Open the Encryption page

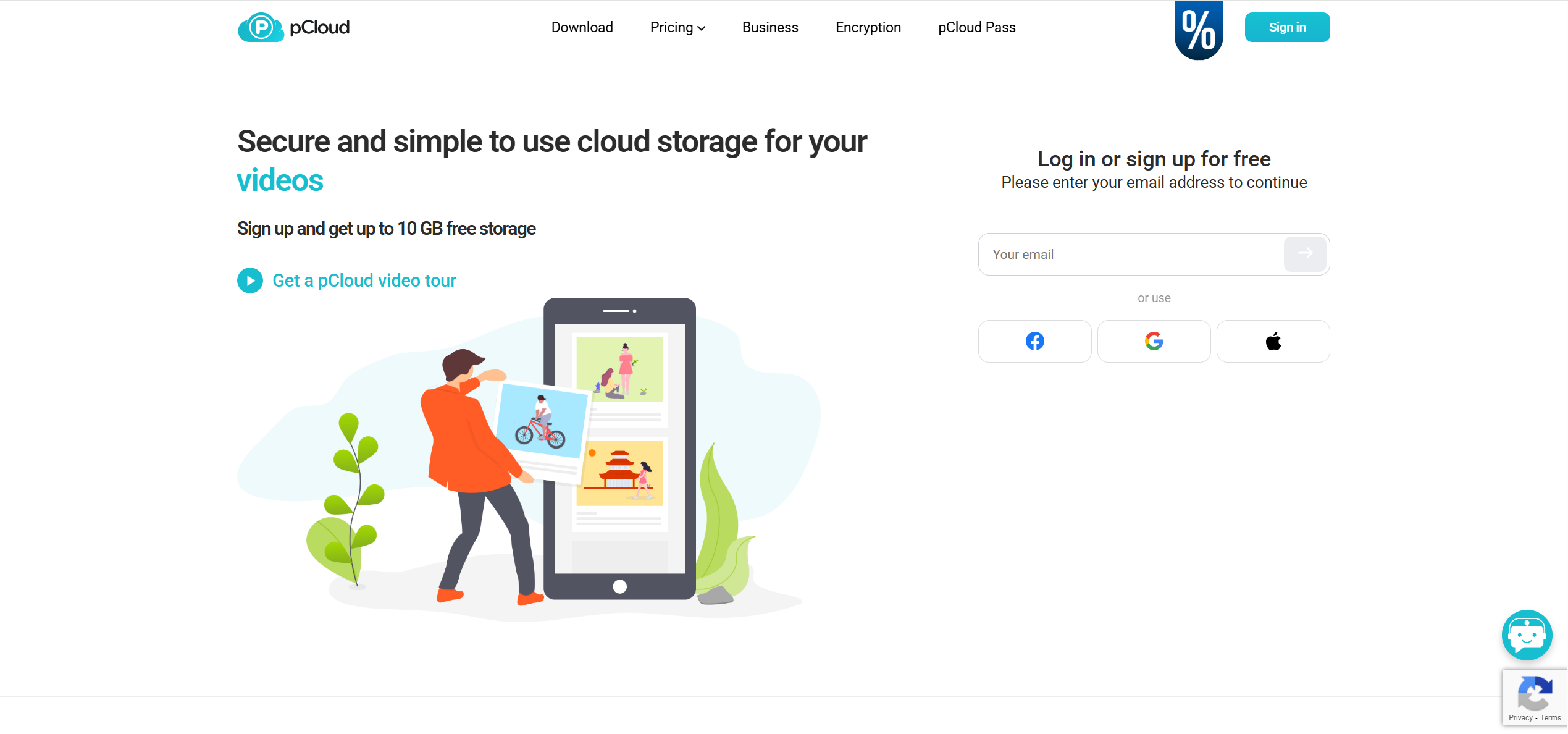pyautogui.click(x=868, y=27)
